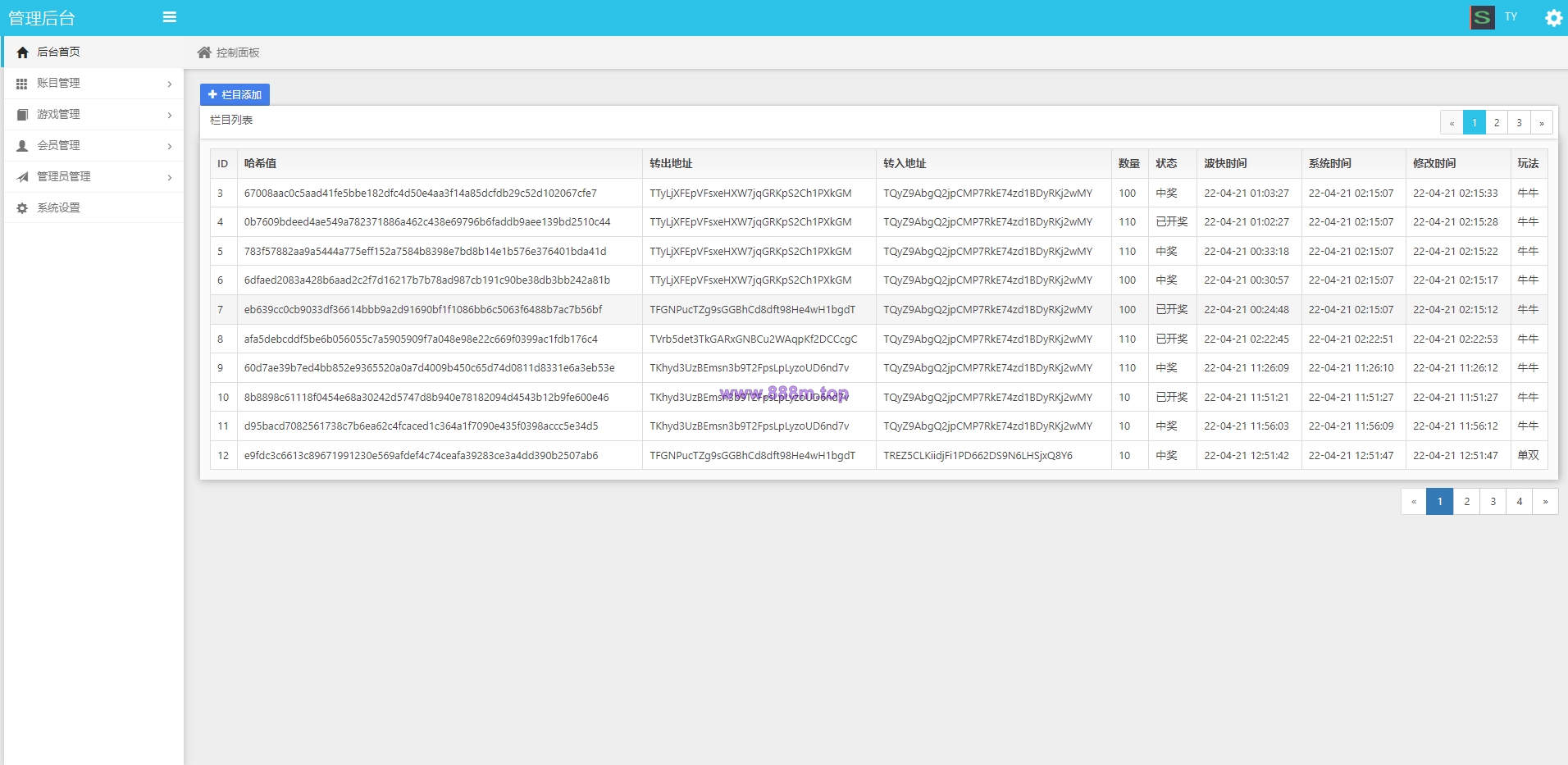Expand the 管理员管理 chevron arrow
The height and width of the screenshot is (765, 1568).
[x=170, y=177]
